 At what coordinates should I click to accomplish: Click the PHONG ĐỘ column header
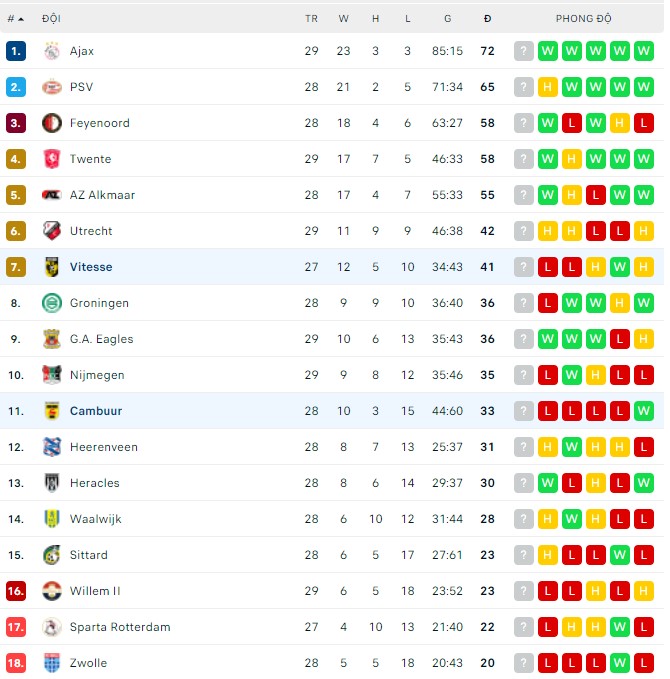584,19
